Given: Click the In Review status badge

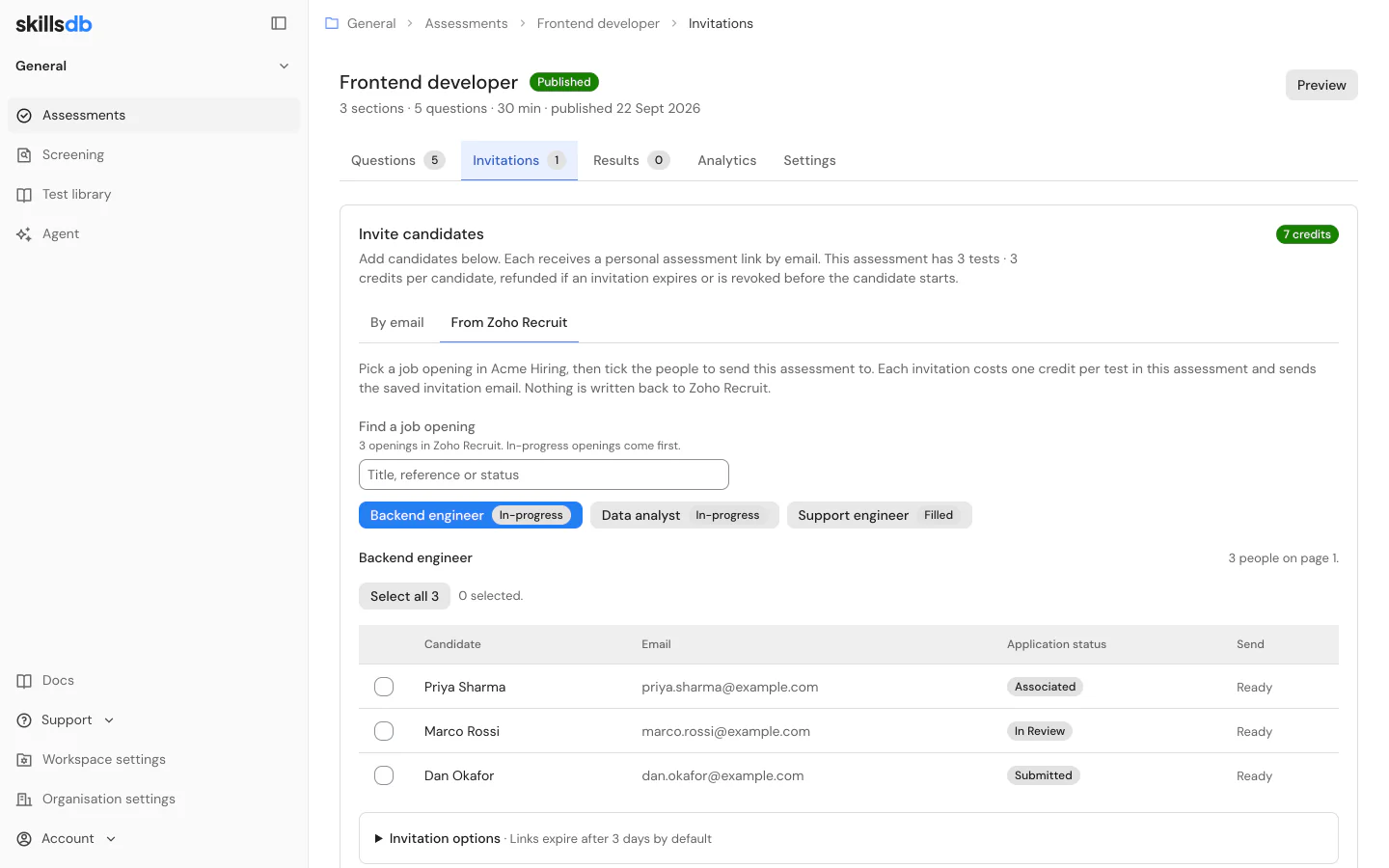Looking at the screenshot, I should [1040, 731].
